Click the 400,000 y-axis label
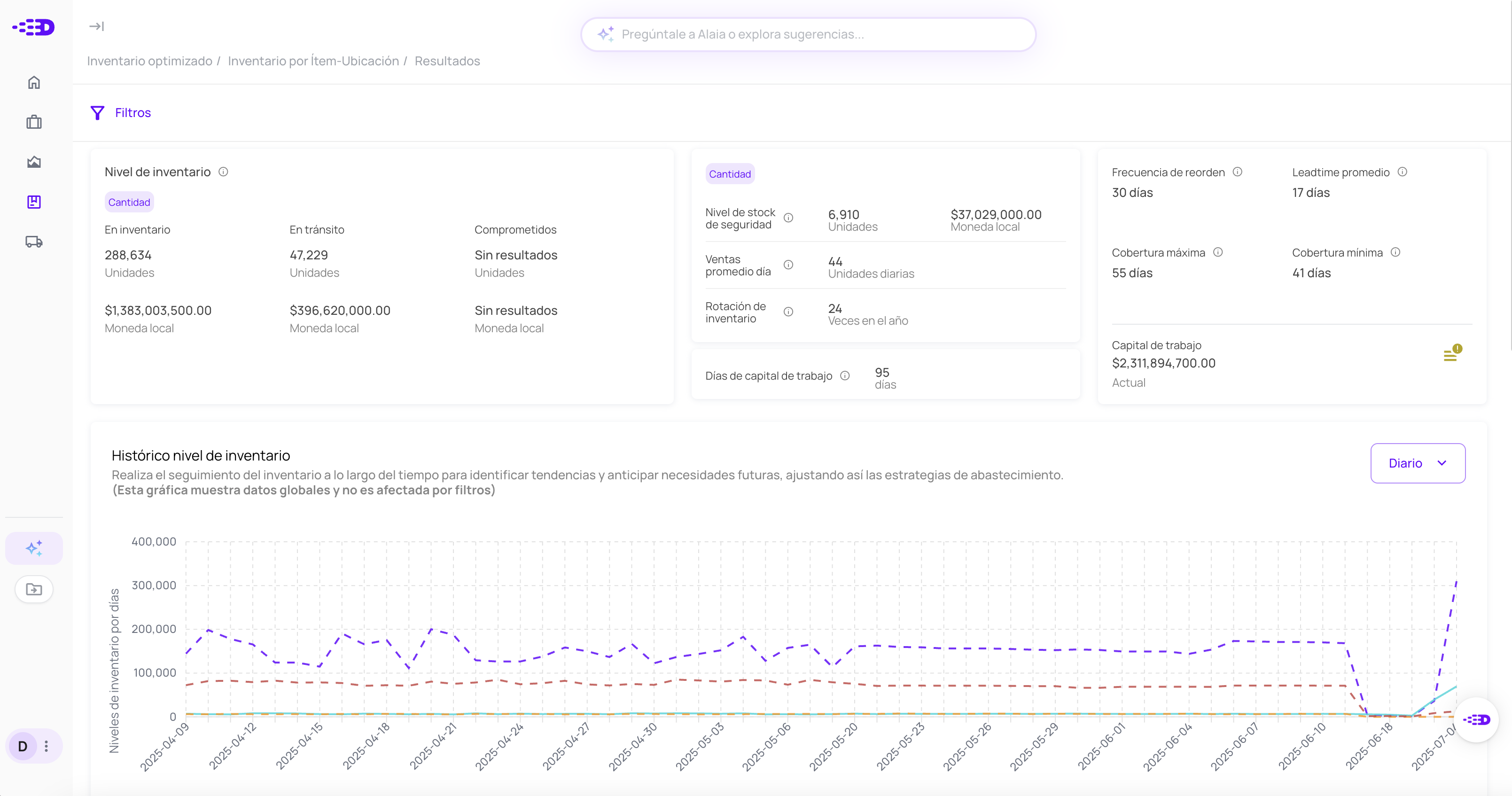The image size is (1512, 796). [154, 541]
